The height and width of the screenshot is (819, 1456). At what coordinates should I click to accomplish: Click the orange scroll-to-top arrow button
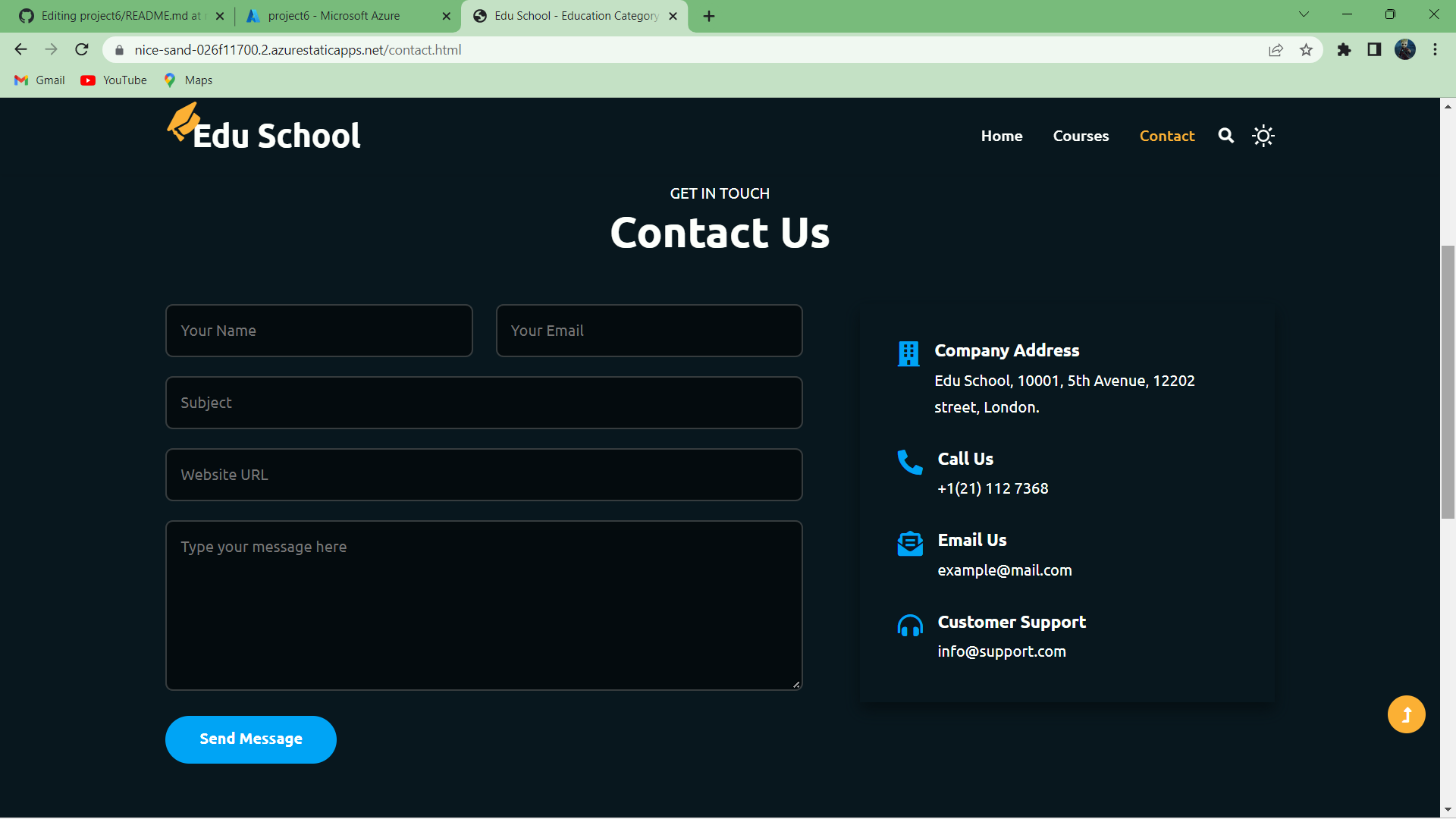[1406, 714]
